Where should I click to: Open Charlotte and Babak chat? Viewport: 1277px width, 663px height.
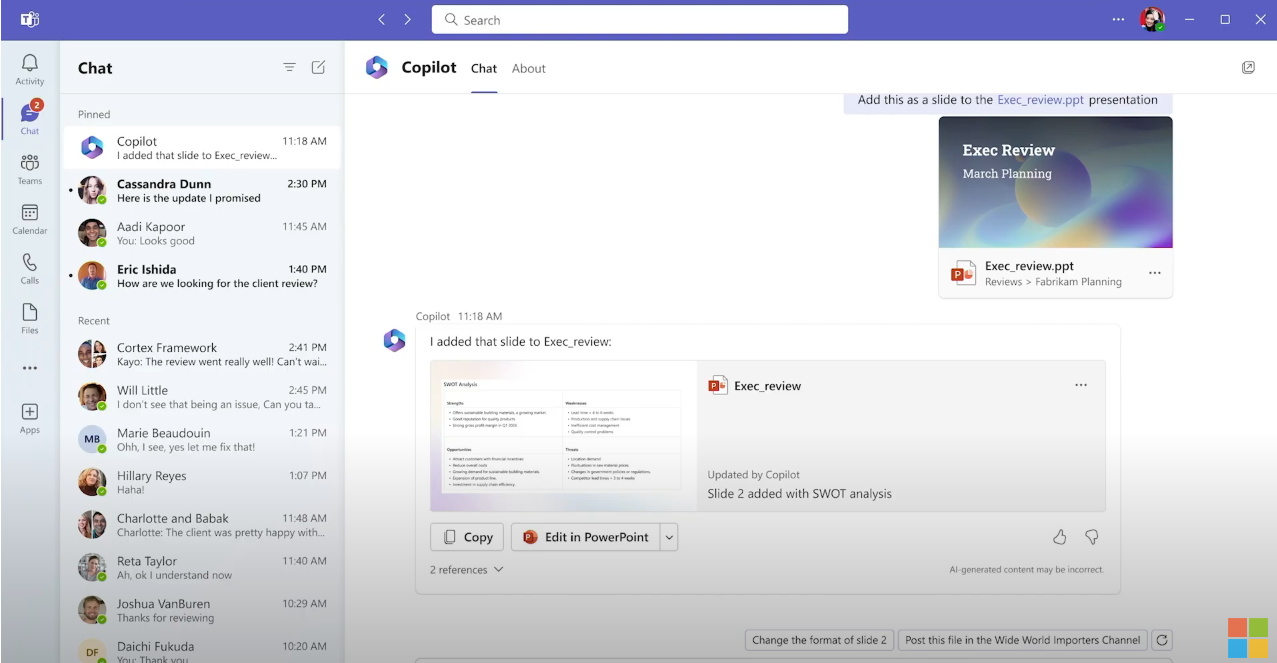tap(202, 525)
